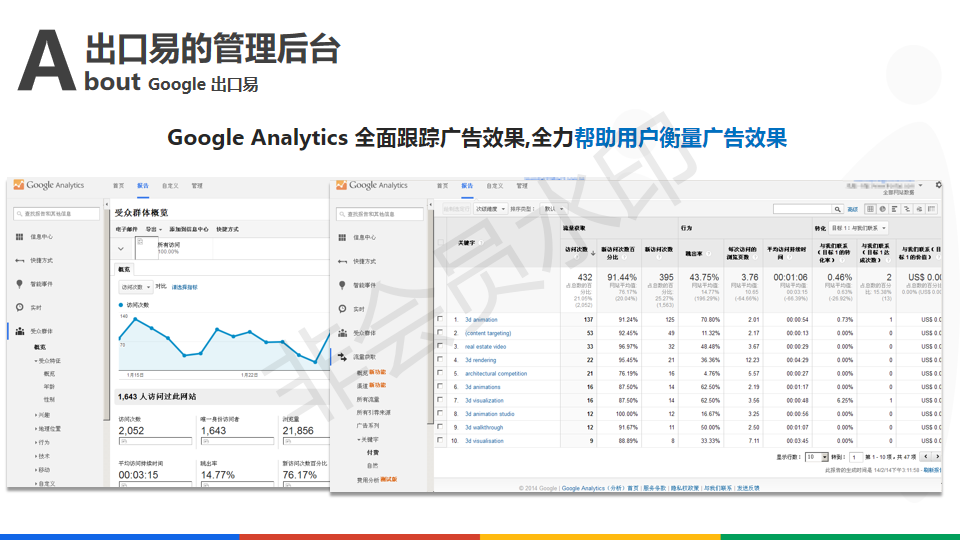This screenshot has width=960, height=540.
Task: Open the 自定义 tab in right panel header
Action: click(494, 186)
